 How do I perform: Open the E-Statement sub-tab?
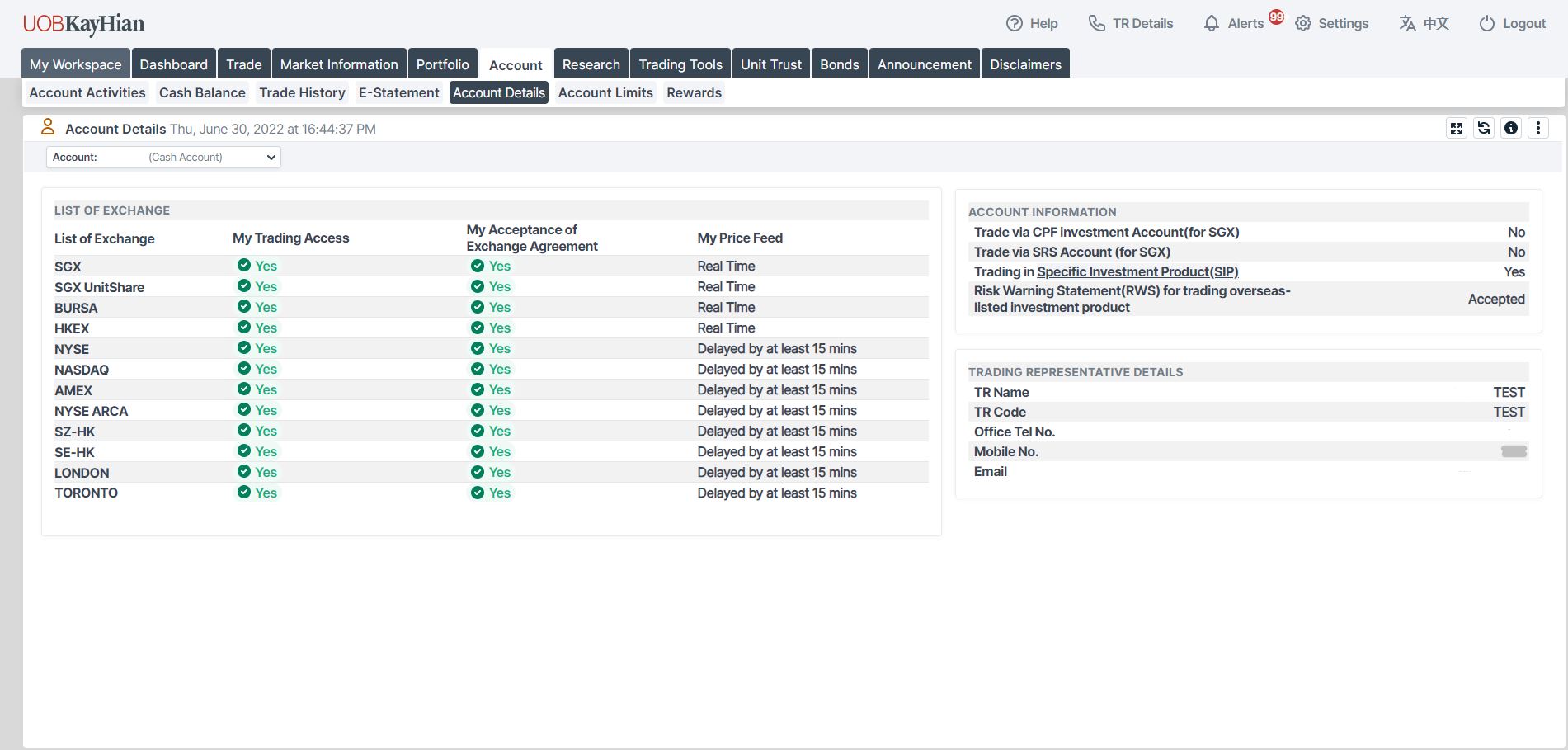tap(398, 92)
